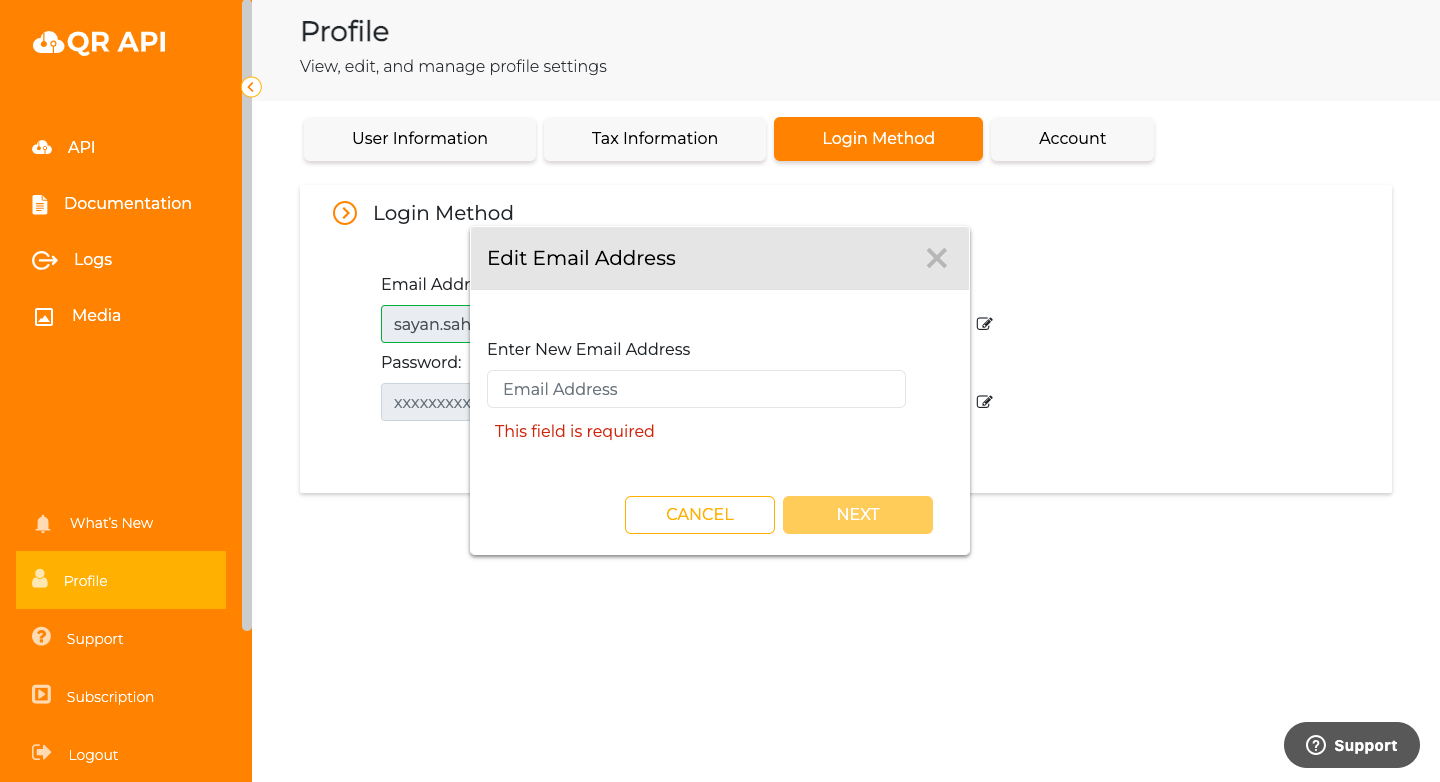Screen dimensions: 1440x782
Task: Switch to the Tax Information tab
Action: pyautogui.click(x=655, y=139)
